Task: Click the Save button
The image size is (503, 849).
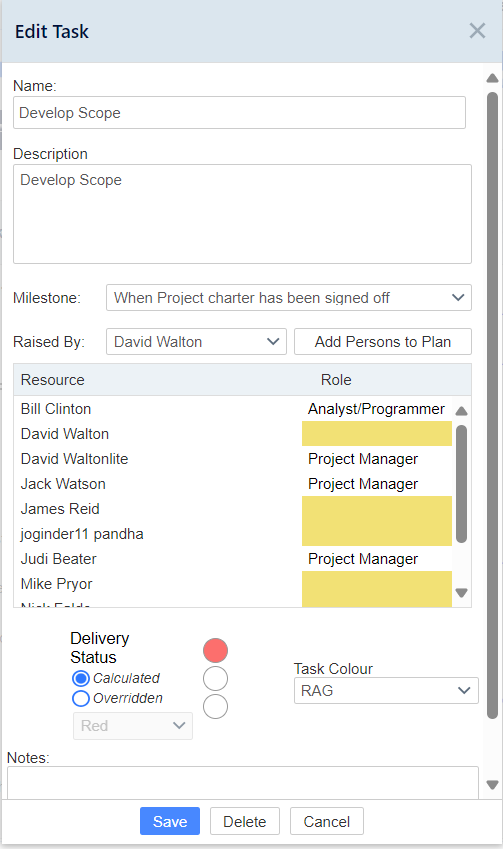Action: point(170,821)
